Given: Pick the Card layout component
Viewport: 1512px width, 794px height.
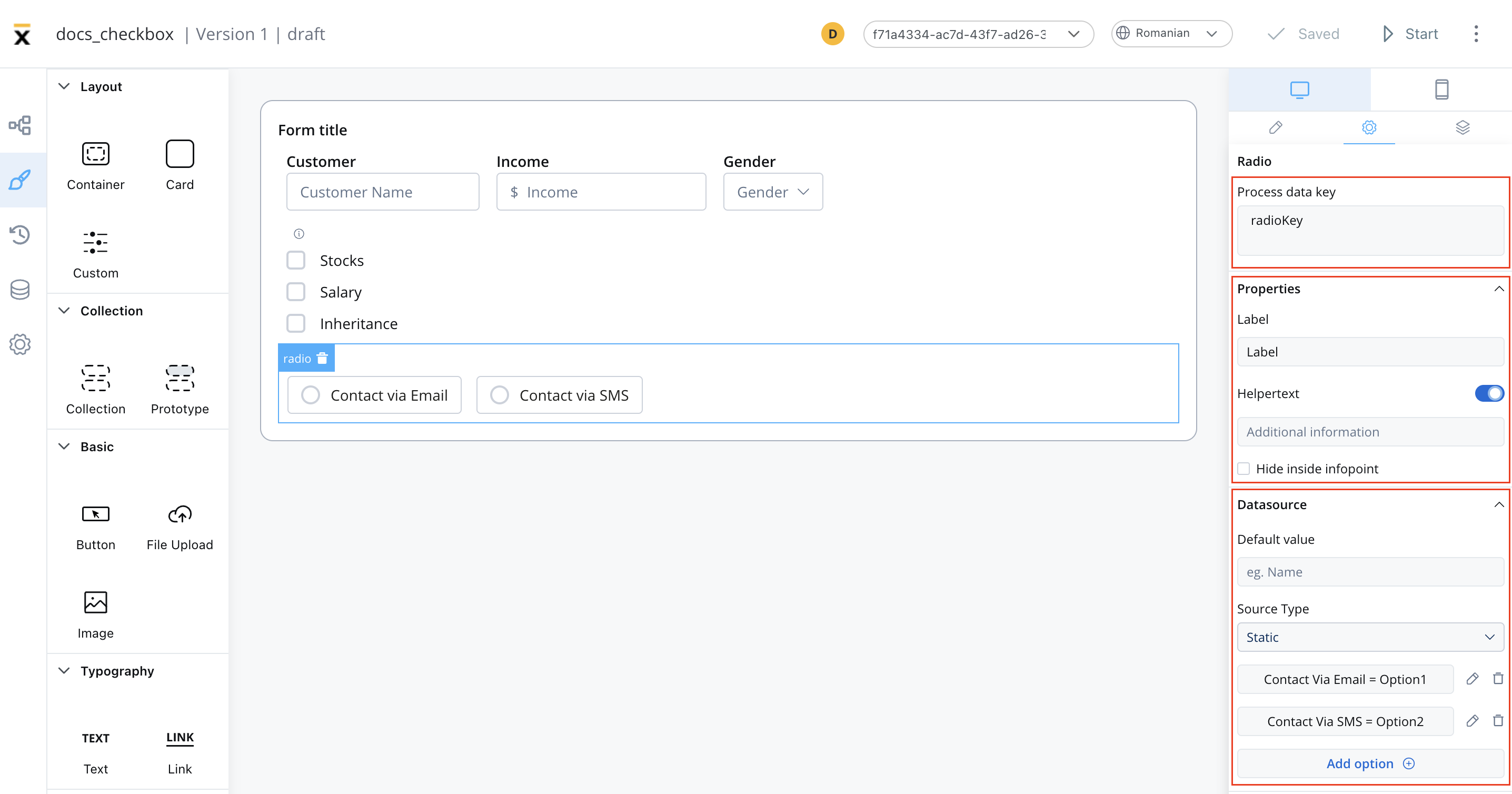Looking at the screenshot, I should coord(180,165).
